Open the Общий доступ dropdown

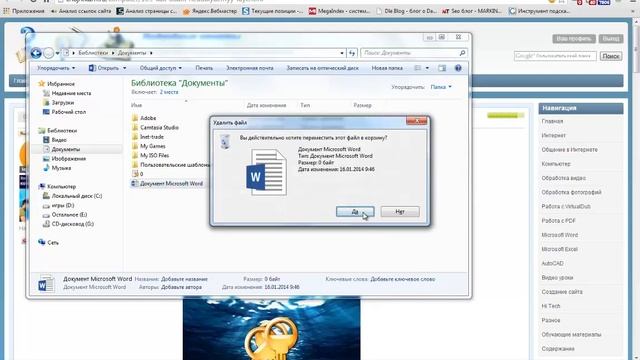pyautogui.click(x=161, y=68)
